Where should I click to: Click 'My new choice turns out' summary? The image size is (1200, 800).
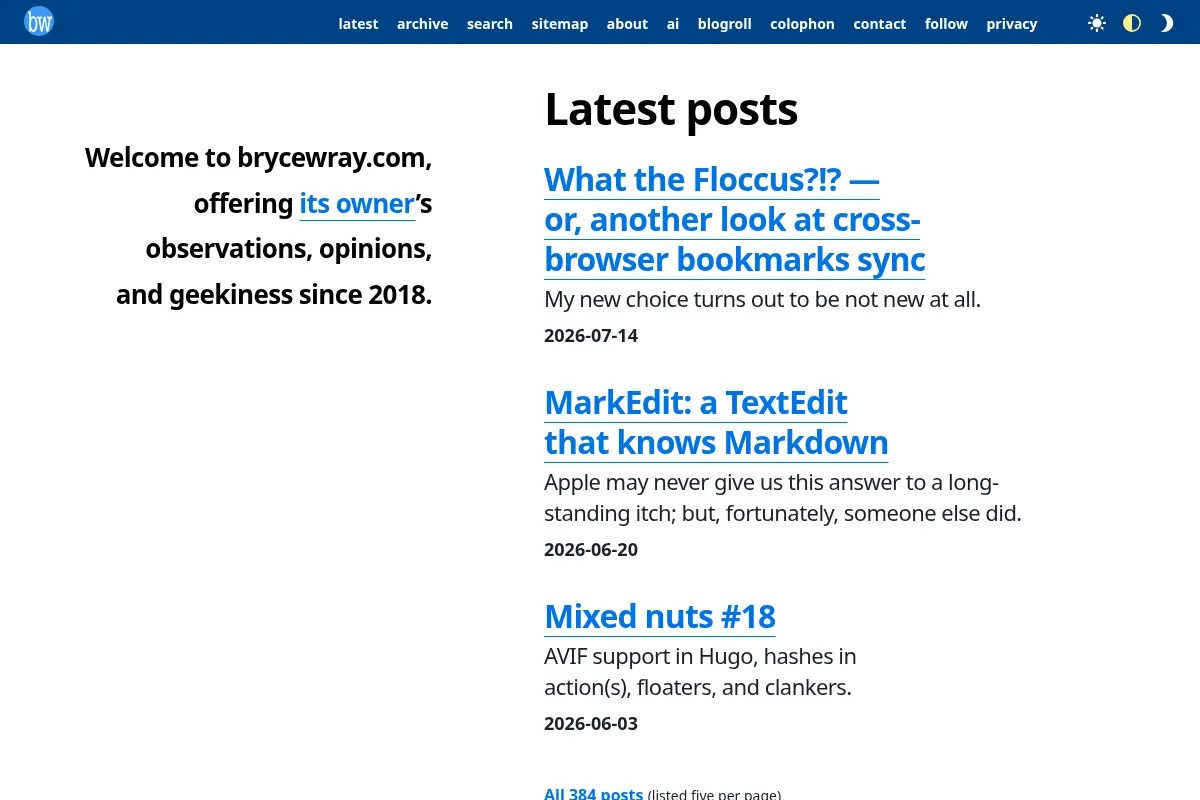tap(762, 299)
